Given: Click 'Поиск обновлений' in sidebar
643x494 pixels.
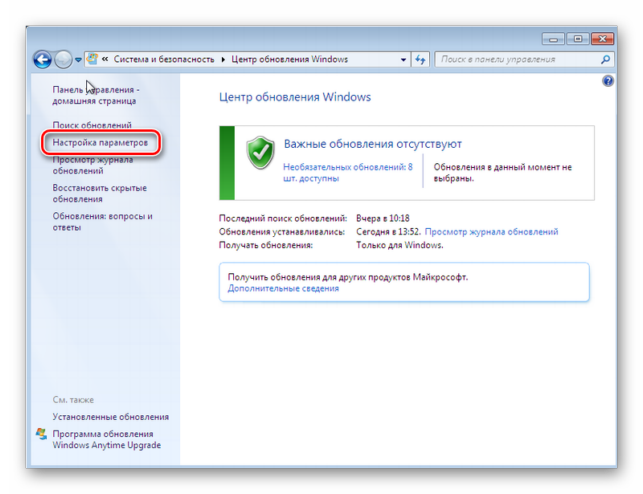Looking at the screenshot, I should (x=92, y=125).
